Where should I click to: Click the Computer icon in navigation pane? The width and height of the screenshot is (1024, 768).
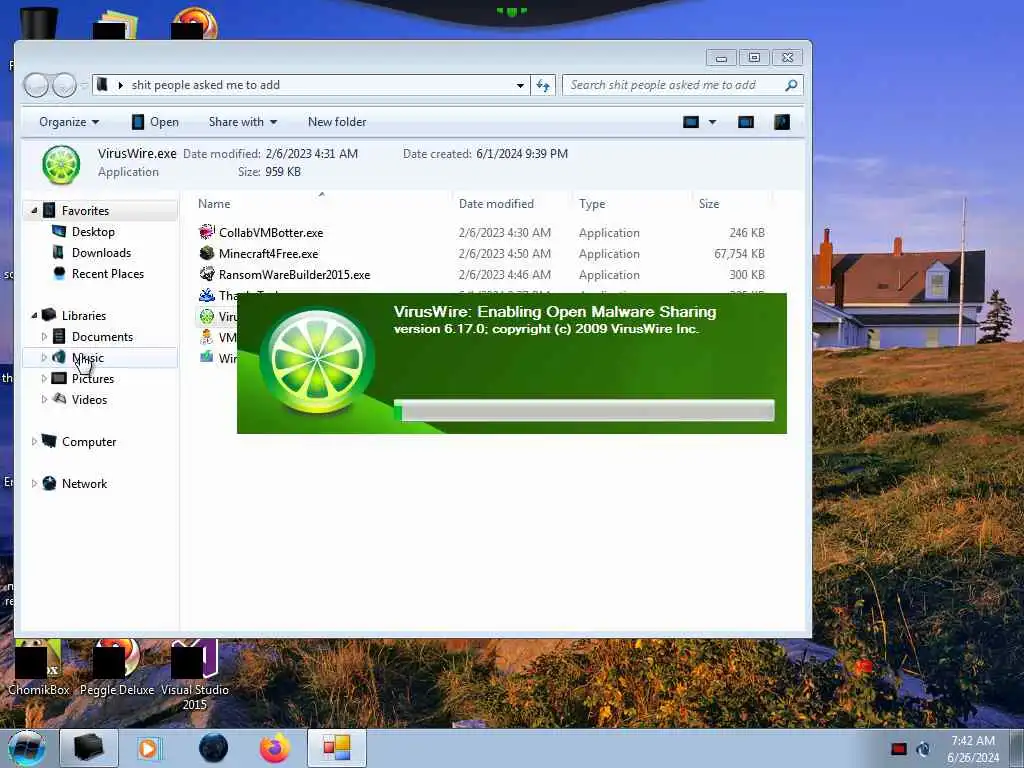coord(49,441)
